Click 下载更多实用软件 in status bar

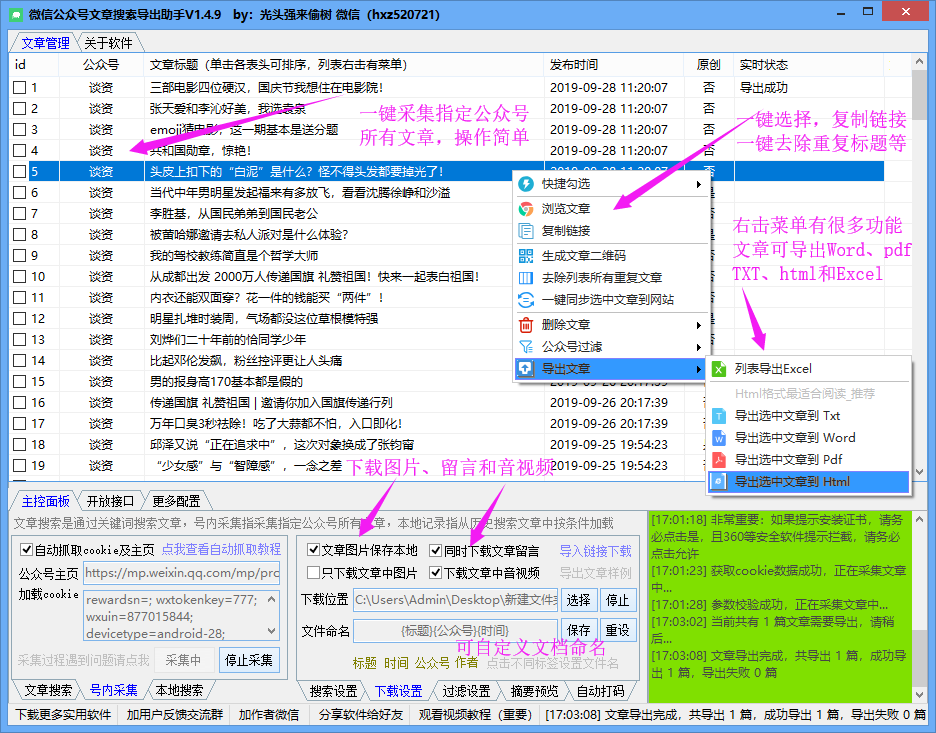click(x=63, y=714)
